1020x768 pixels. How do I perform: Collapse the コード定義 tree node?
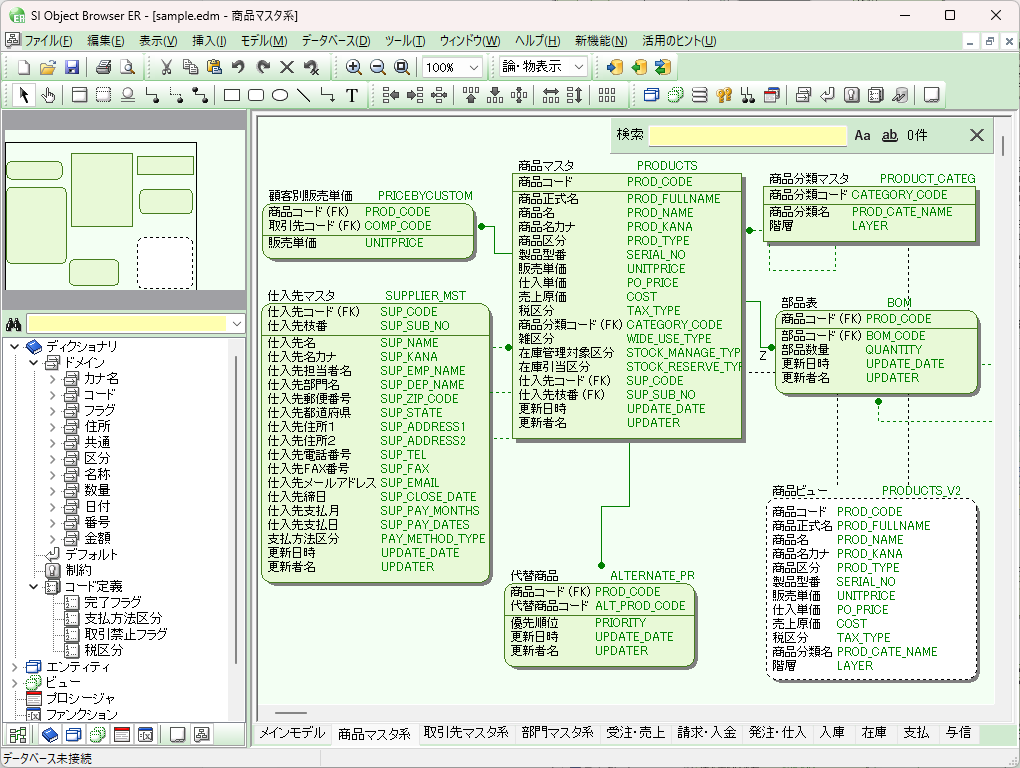(x=34, y=587)
